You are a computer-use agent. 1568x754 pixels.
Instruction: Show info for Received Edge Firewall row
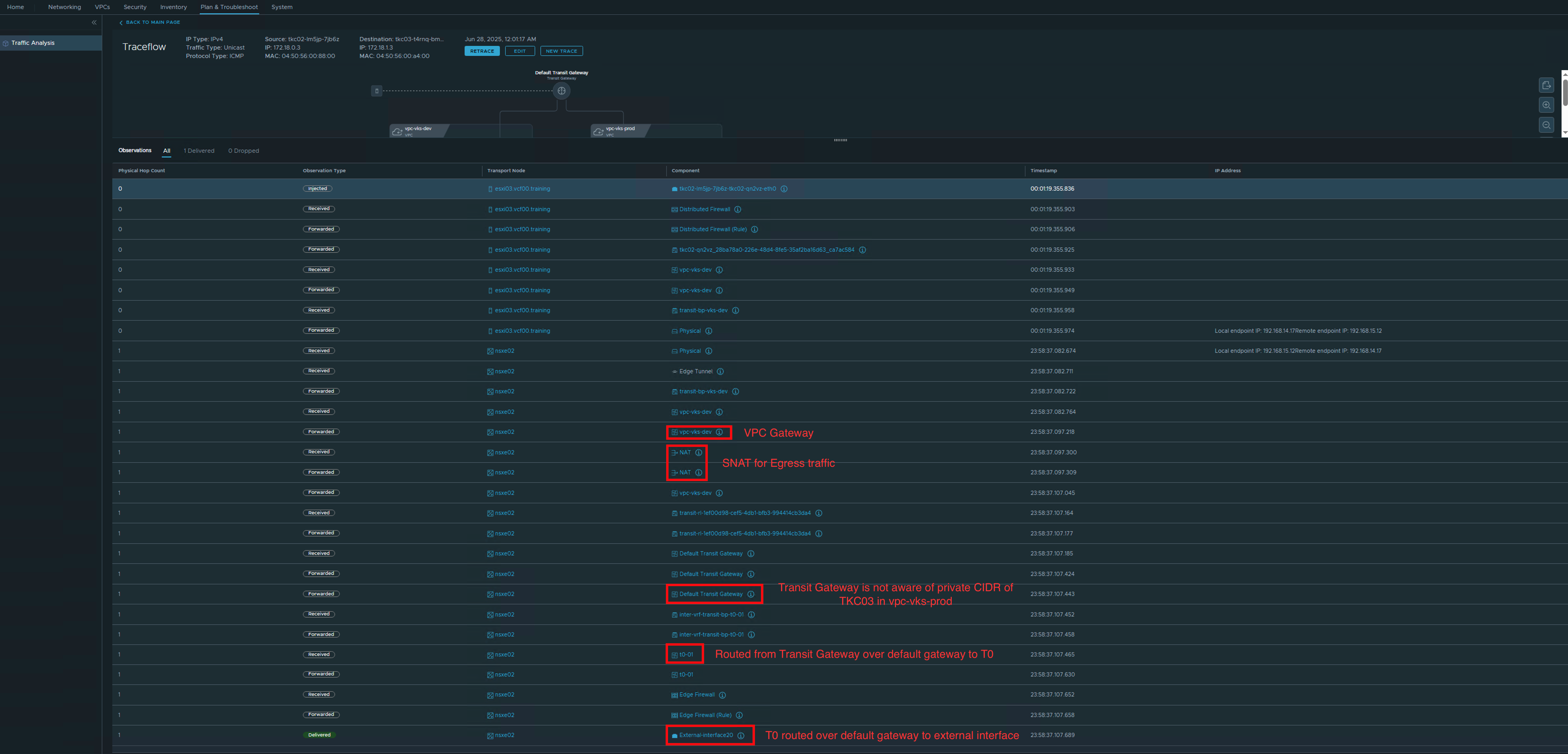pos(723,695)
